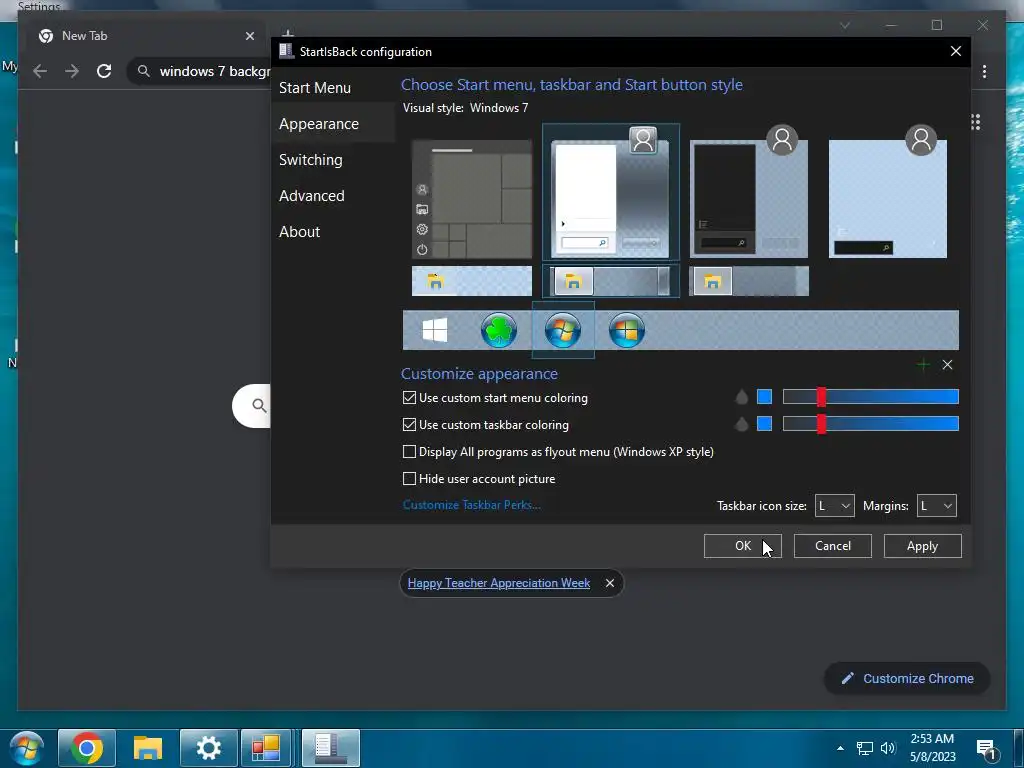The height and width of the screenshot is (768, 1024).
Task: Click StartIsBack taskbar button
Action: pos(330,748)
